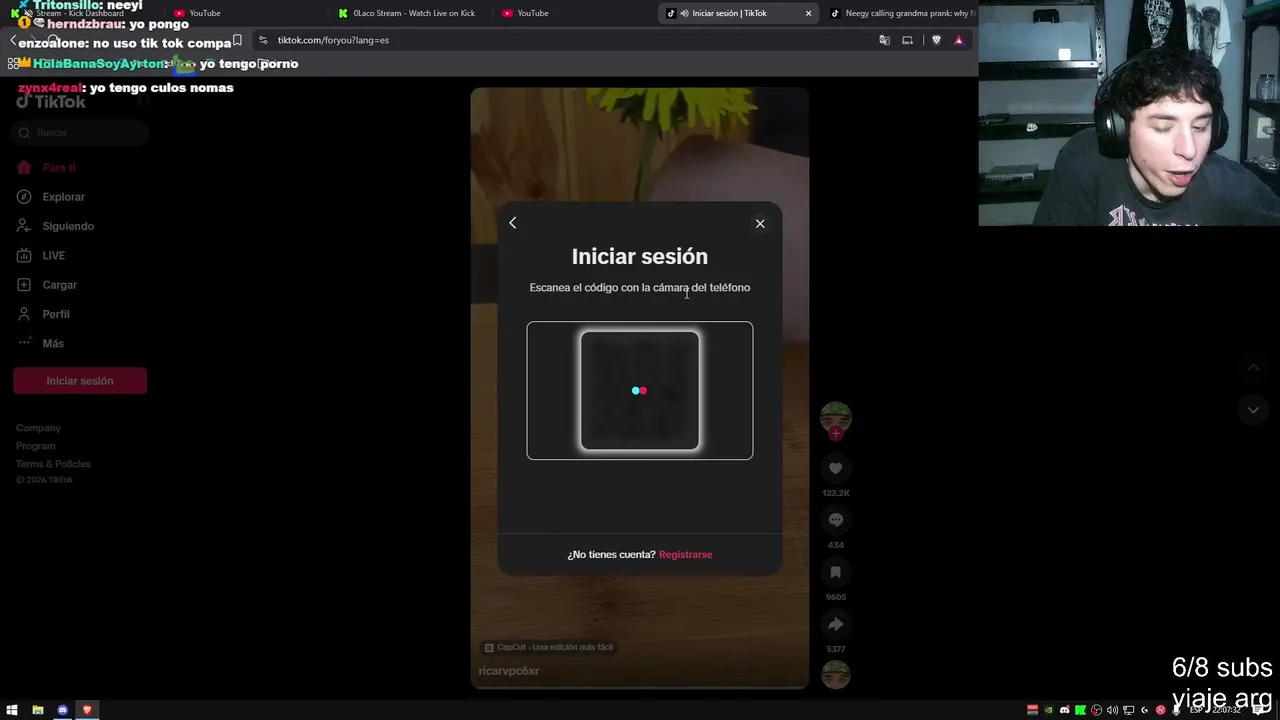1280x720 pixels.
Task: Click the network tray icon
Action: (1129, 710)
